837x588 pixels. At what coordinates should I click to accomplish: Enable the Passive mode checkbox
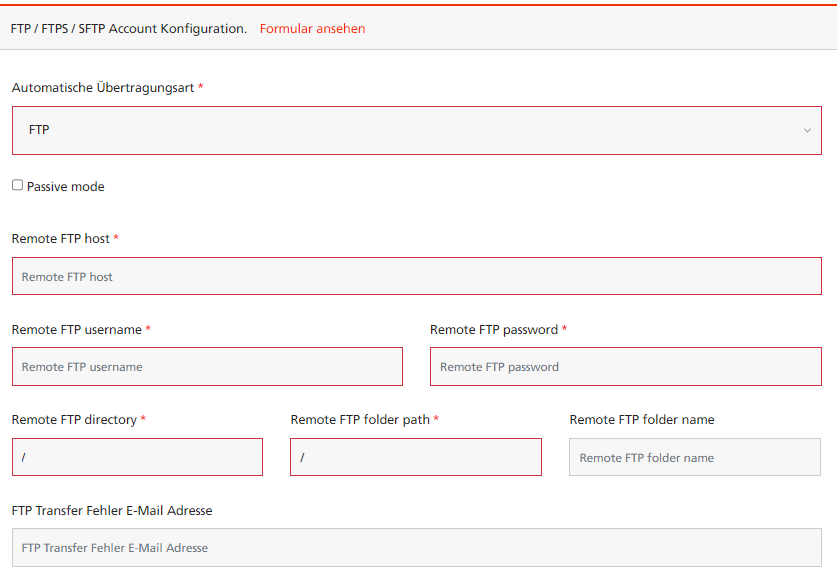tap(18, 185)
